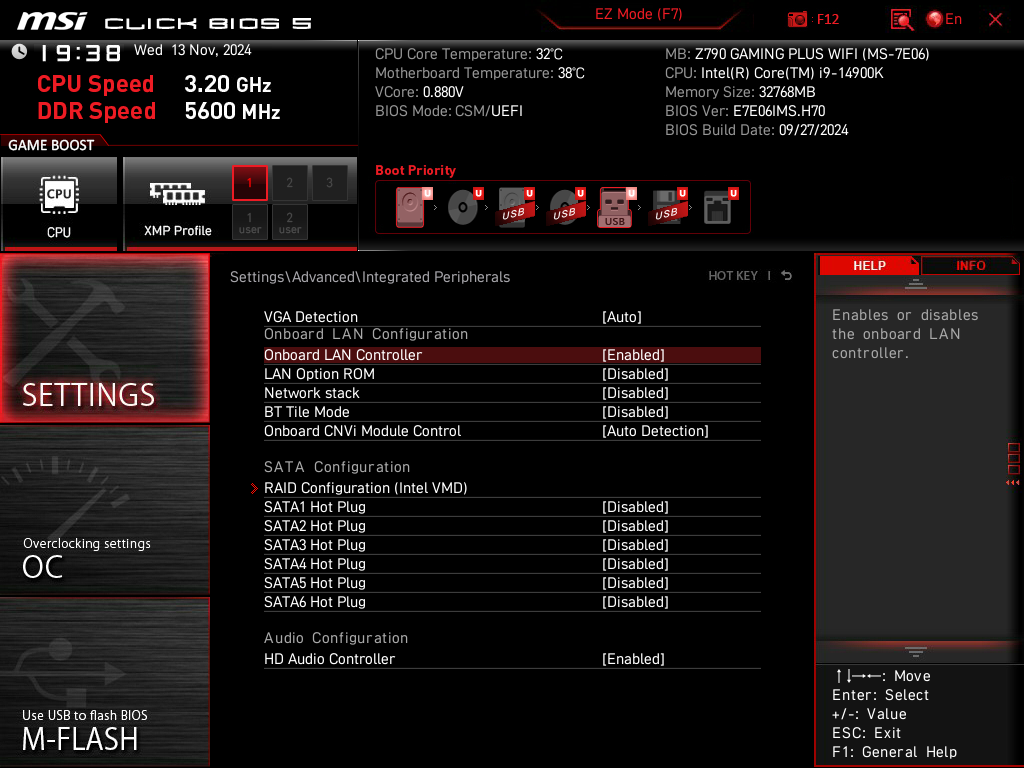Enable XMP profile 2
This screenshot has height=768, width=1024.
pyautogui.click(x=289, y=183)
